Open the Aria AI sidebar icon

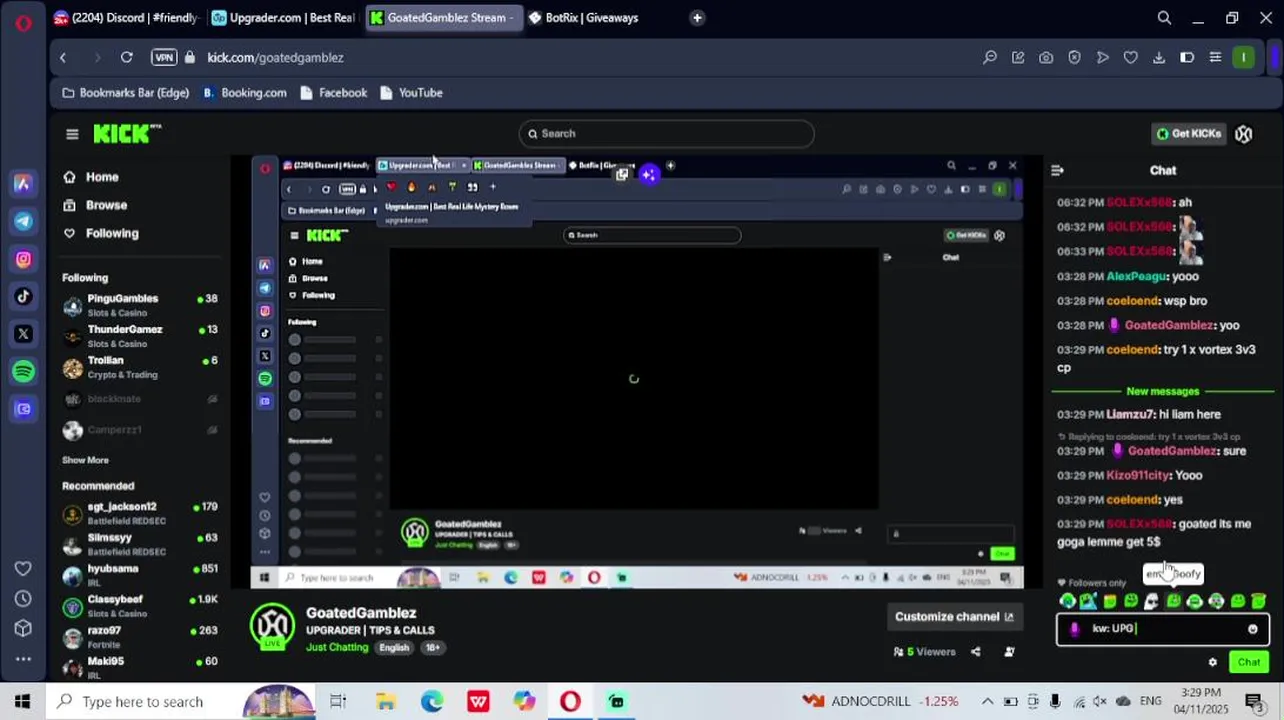(x=23, y=184)
